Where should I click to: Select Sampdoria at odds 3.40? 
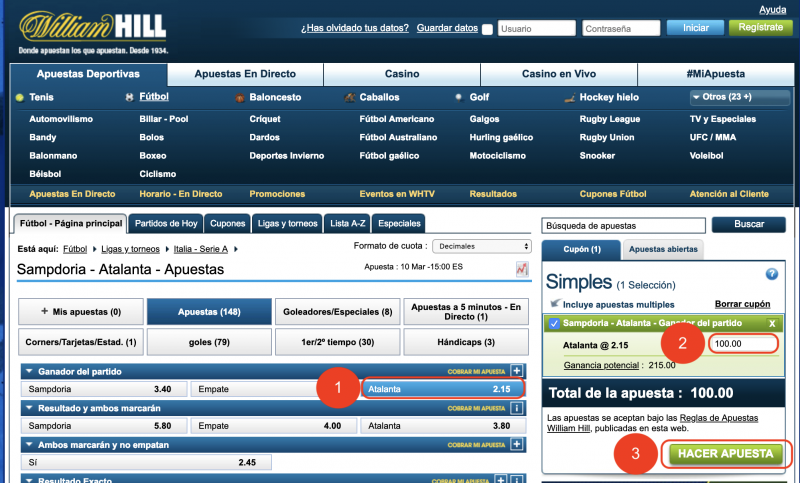click(104, 389)
